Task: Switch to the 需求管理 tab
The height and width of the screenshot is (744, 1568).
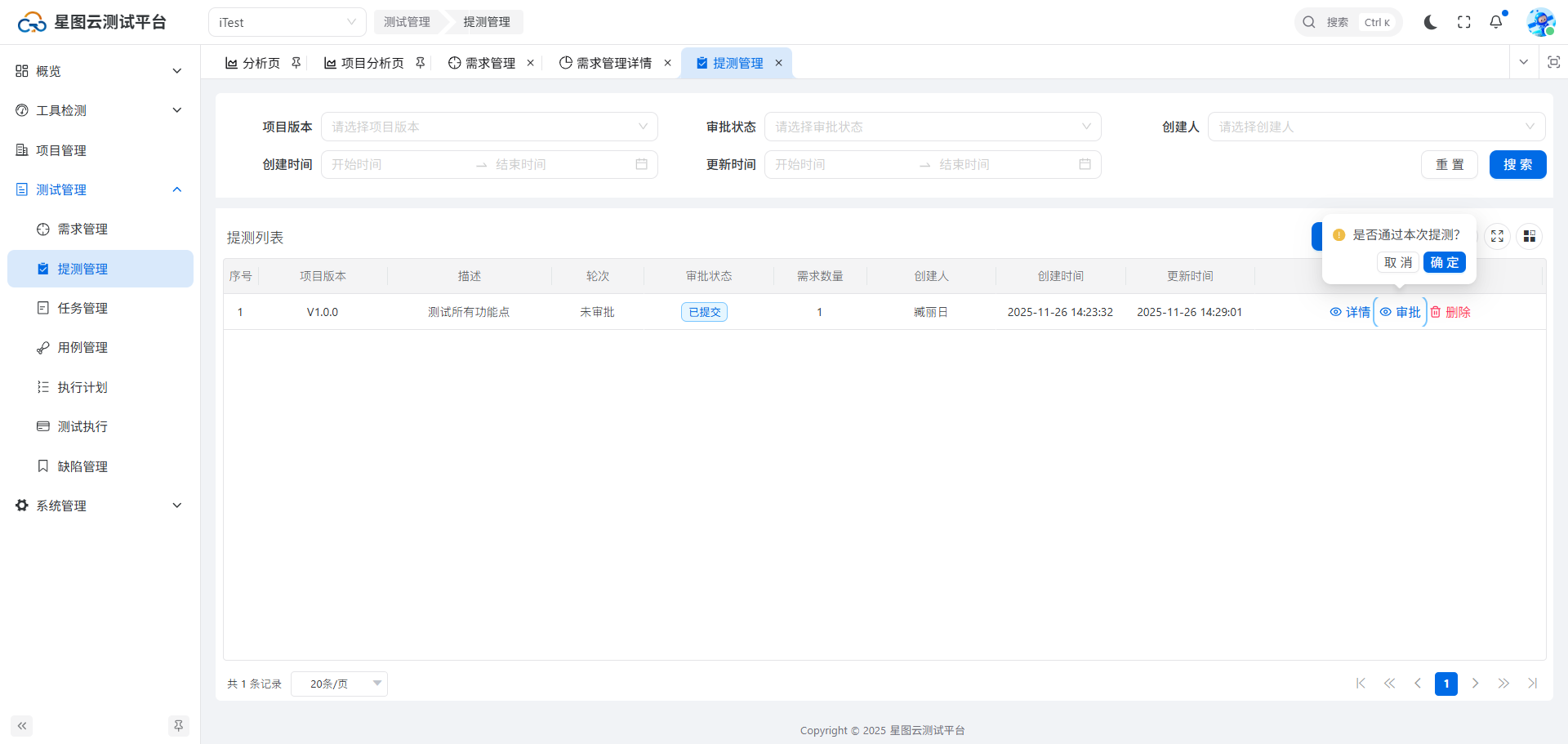Action: 489,63
